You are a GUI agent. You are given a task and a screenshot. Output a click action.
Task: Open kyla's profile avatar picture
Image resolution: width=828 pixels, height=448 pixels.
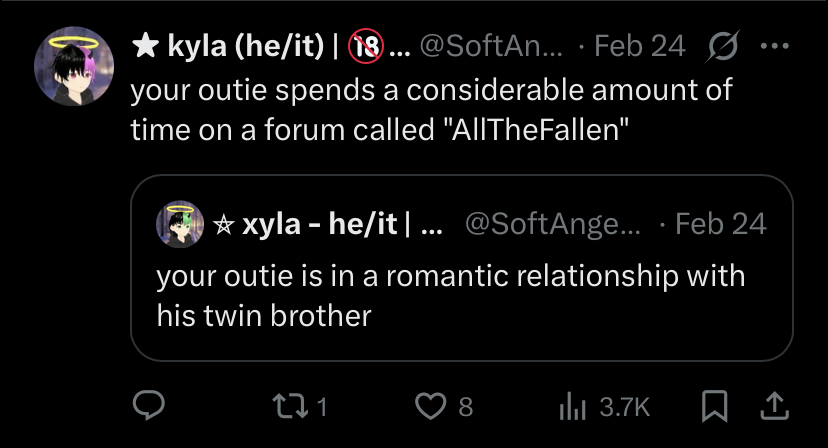point(71,68)
